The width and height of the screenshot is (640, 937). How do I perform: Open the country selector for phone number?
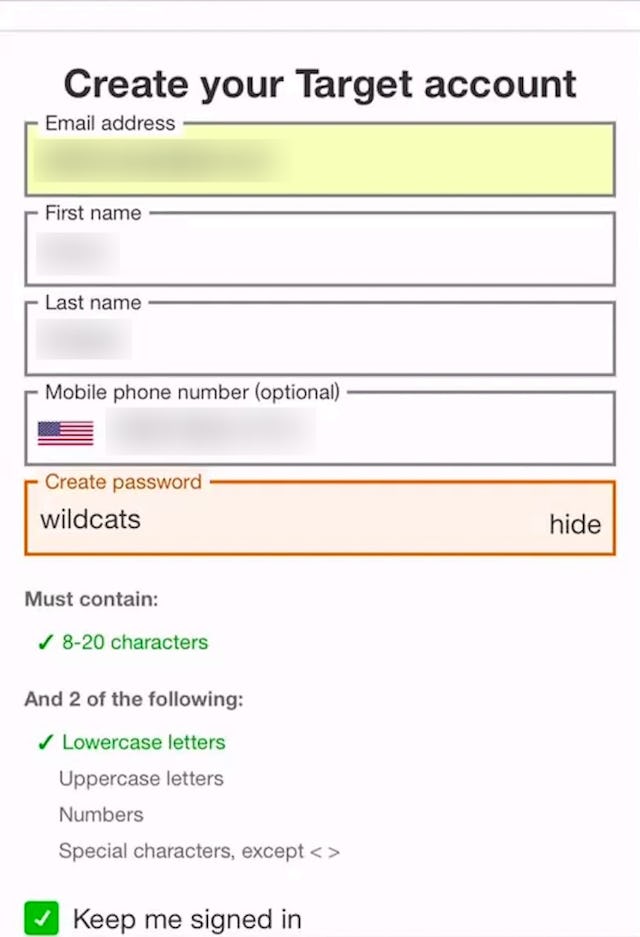66,432
